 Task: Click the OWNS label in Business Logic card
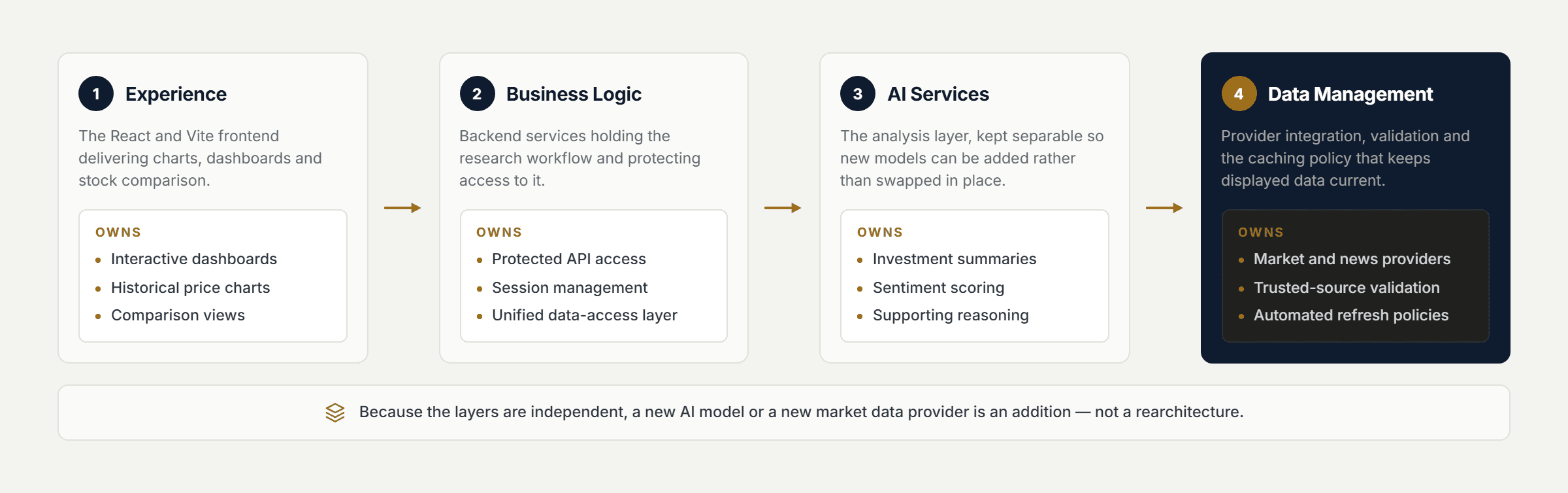[x=499, y=232]
